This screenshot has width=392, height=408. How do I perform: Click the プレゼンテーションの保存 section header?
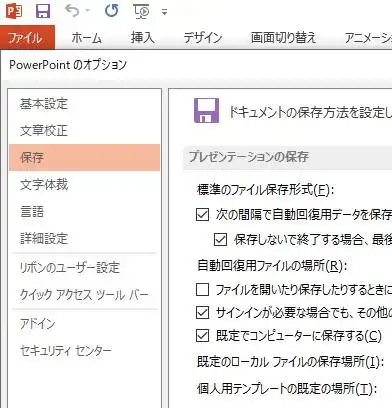coord(249,157)
